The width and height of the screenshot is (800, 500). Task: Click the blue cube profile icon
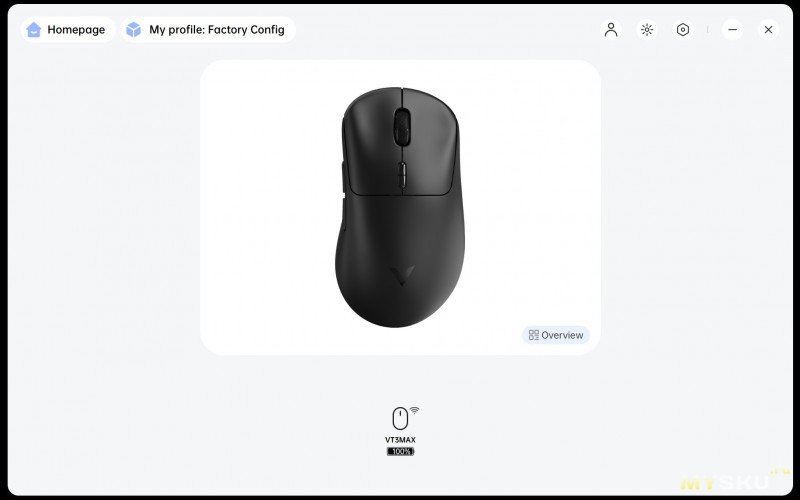coord(133,30)
